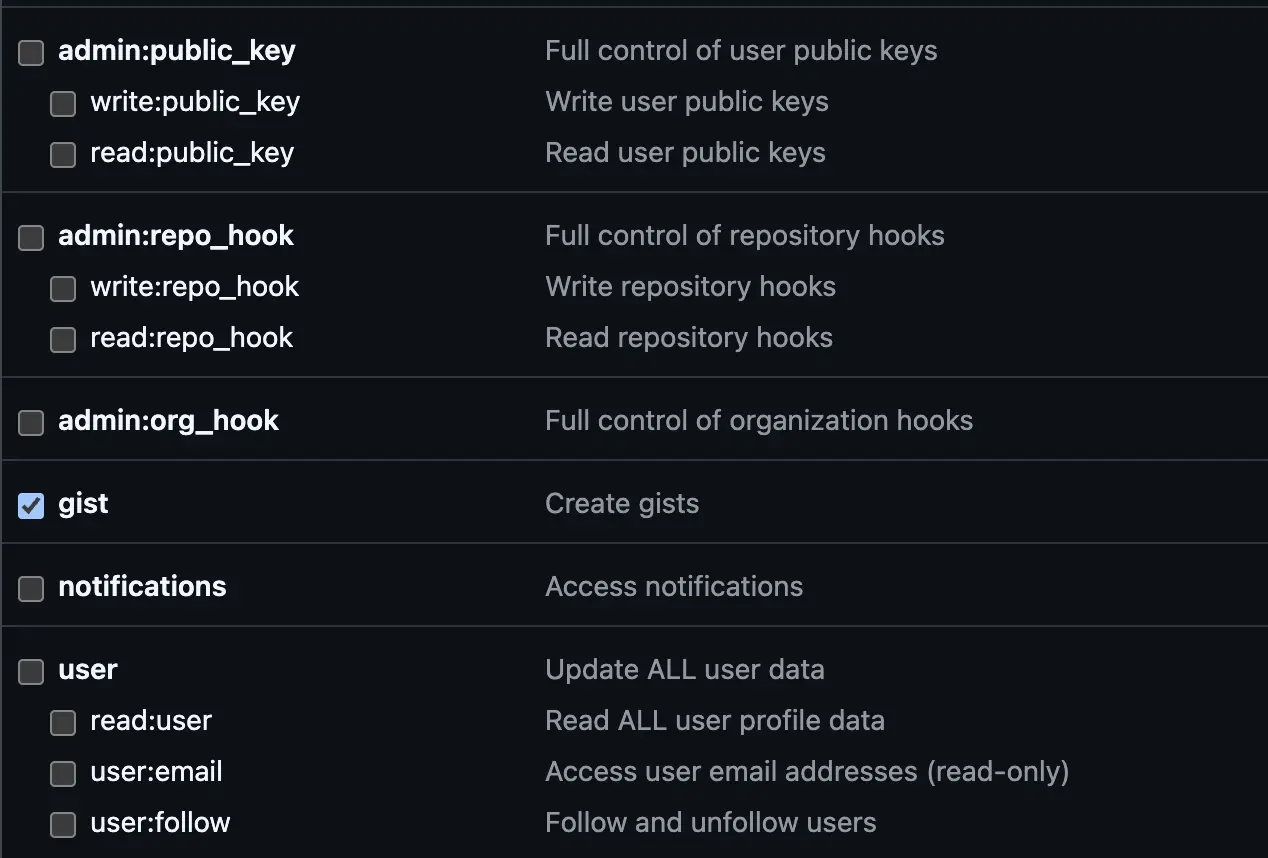
Task: Enable read:public_key access
Action: click(x=62, y=154)
